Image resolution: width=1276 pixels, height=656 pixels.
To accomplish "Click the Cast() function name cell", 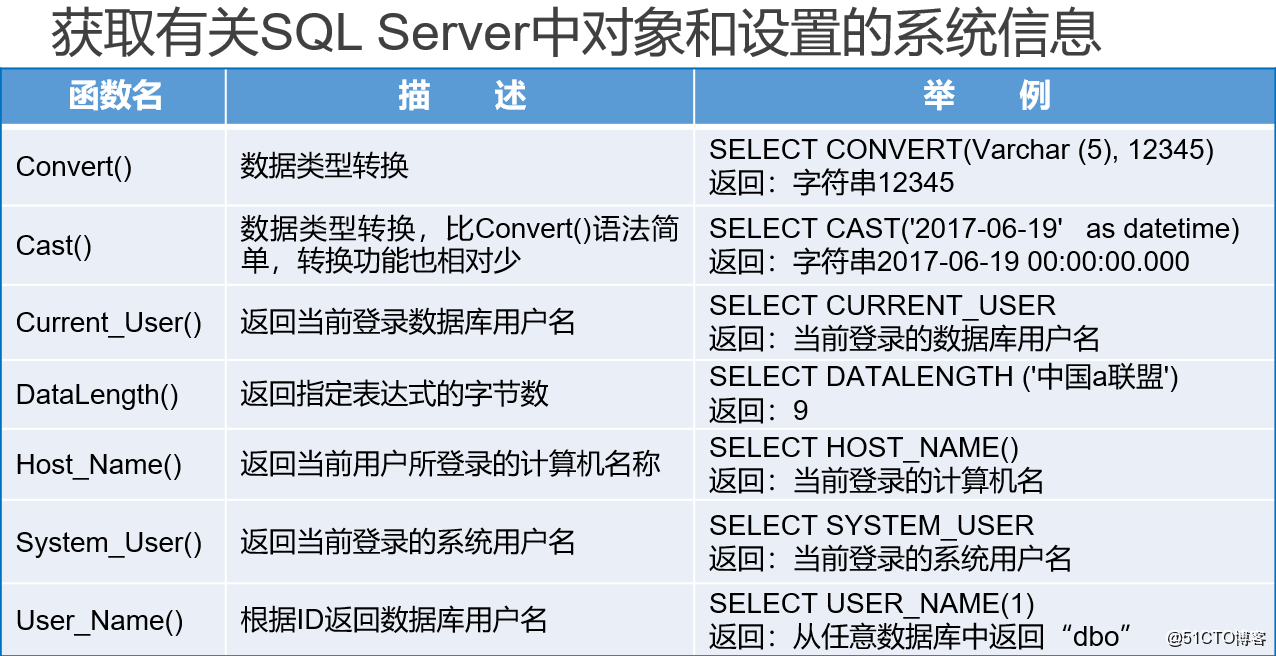I will click(x=114, y=245).
